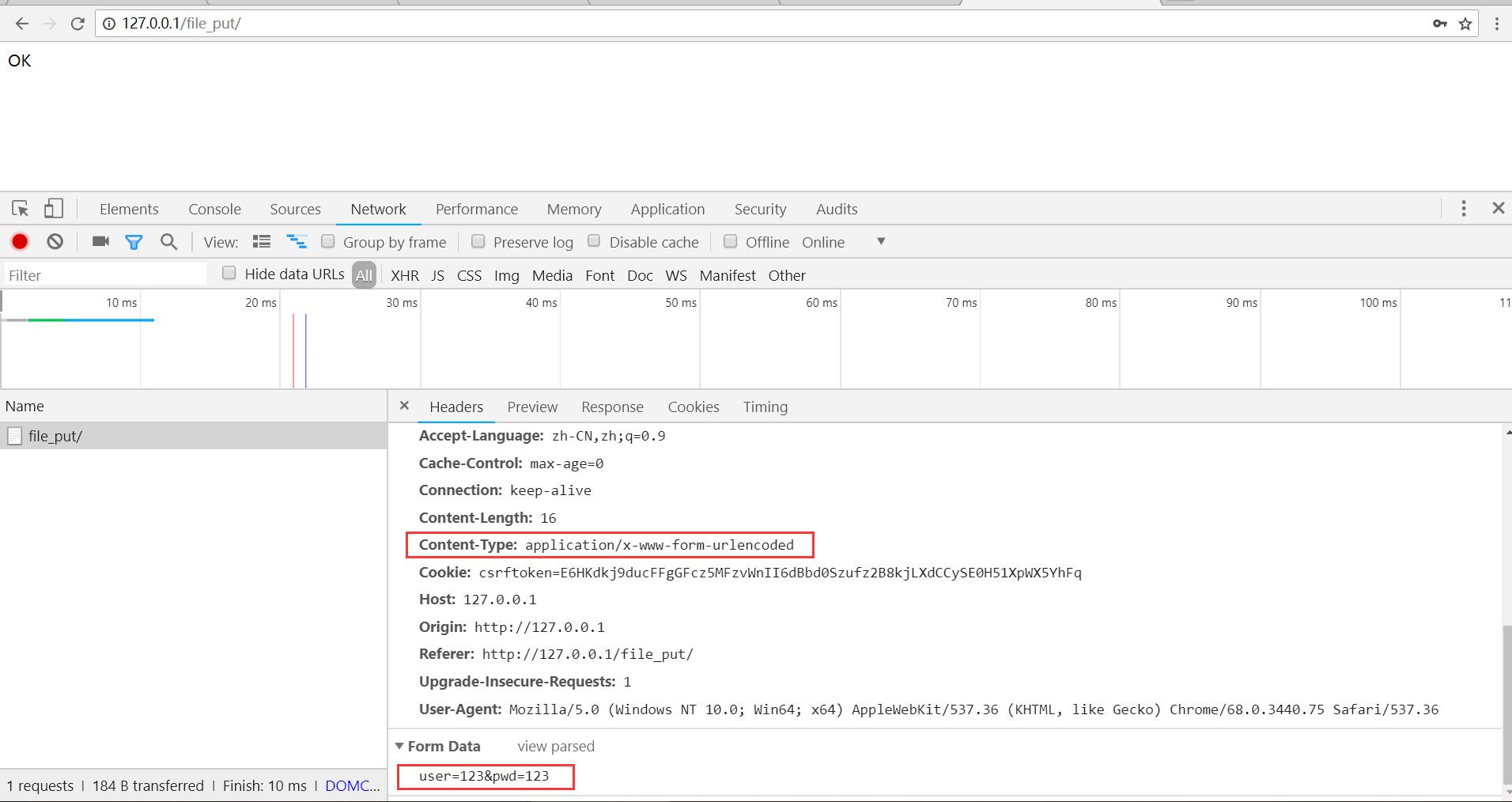Viewport: 1512px width, 802px height.
Task: Toggle the filter funnel icon
Action: click(134, 242)
